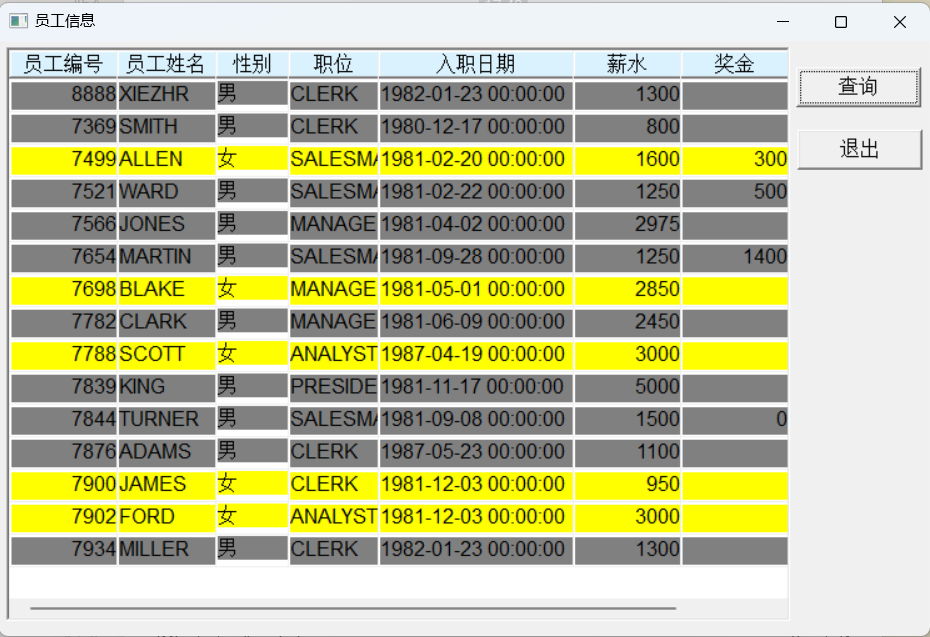
Task: Select employee number 7934 cell
Action: [64, 550]
